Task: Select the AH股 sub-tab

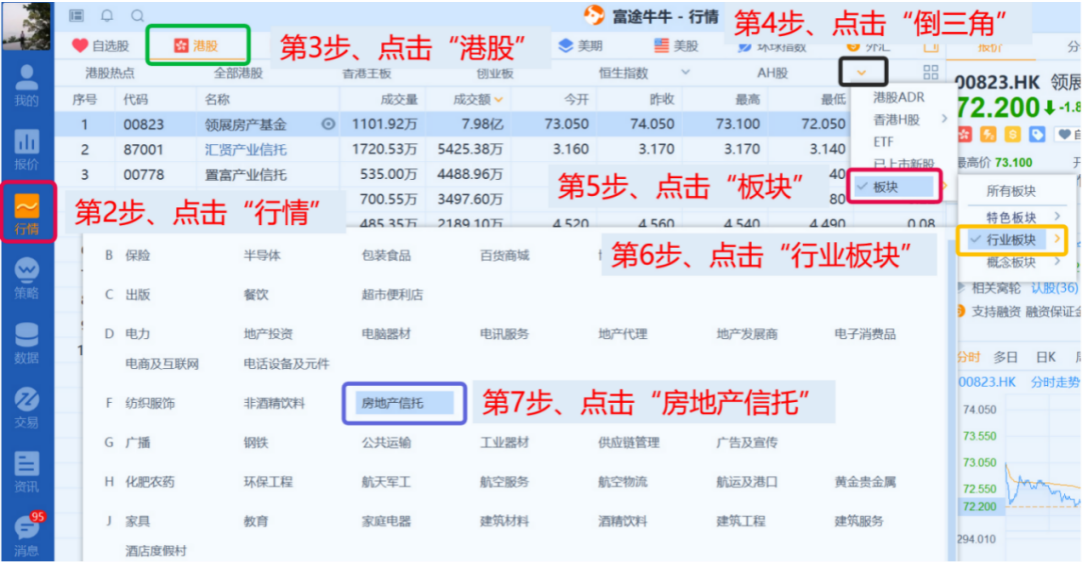Action: point(772,73)
